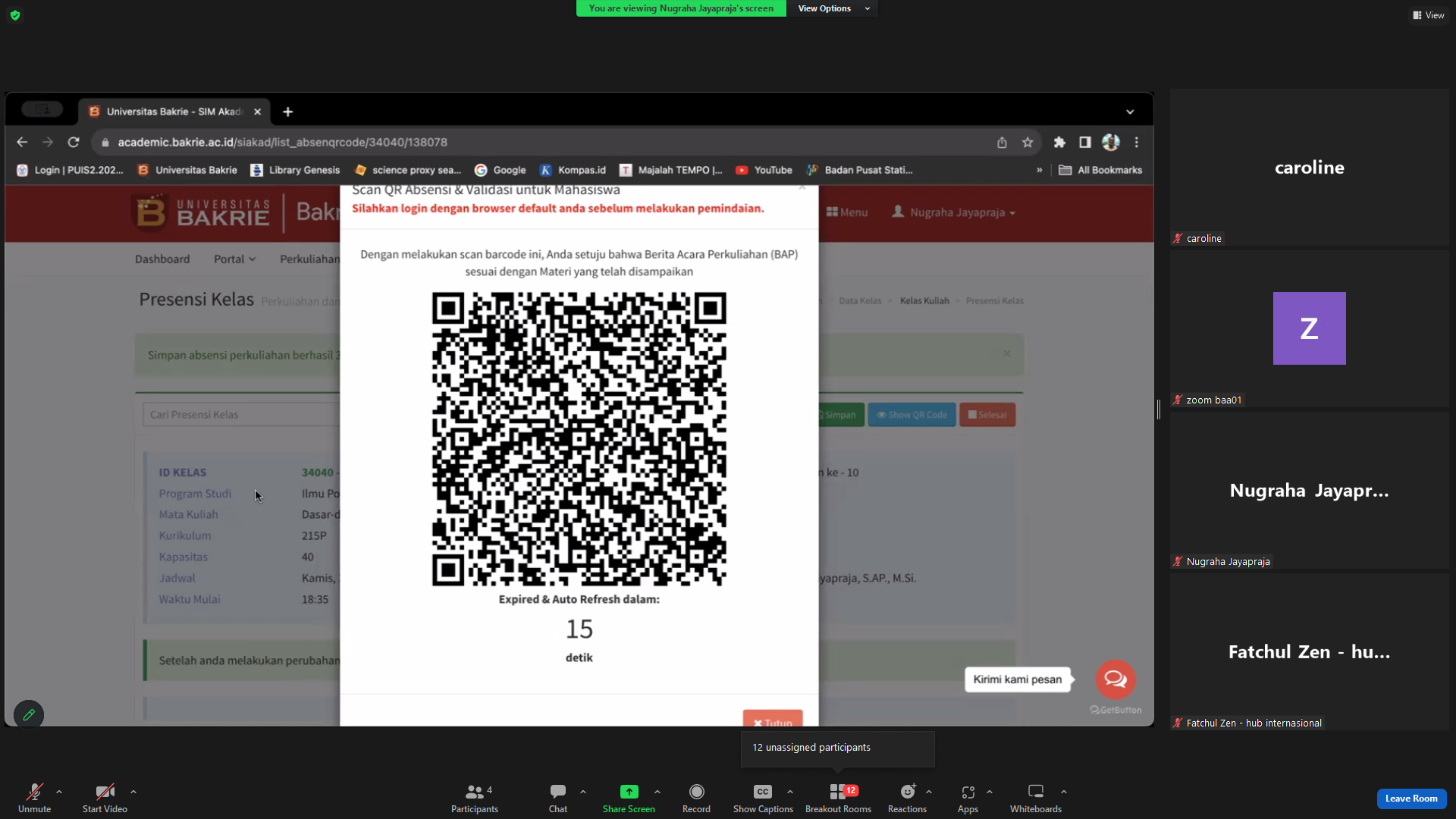This screenshot has height=819, width=1456.
Task: Click Show QR Code button
Action: (x=912, y=415)
